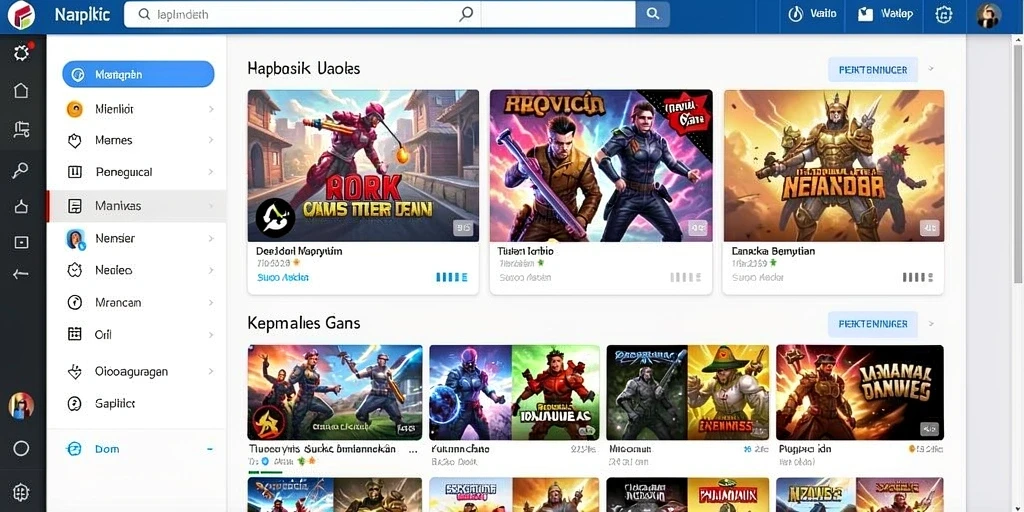Click the Nedeo face icon
This screenshot has height=512, width=1024.
[x=75, y=270]
